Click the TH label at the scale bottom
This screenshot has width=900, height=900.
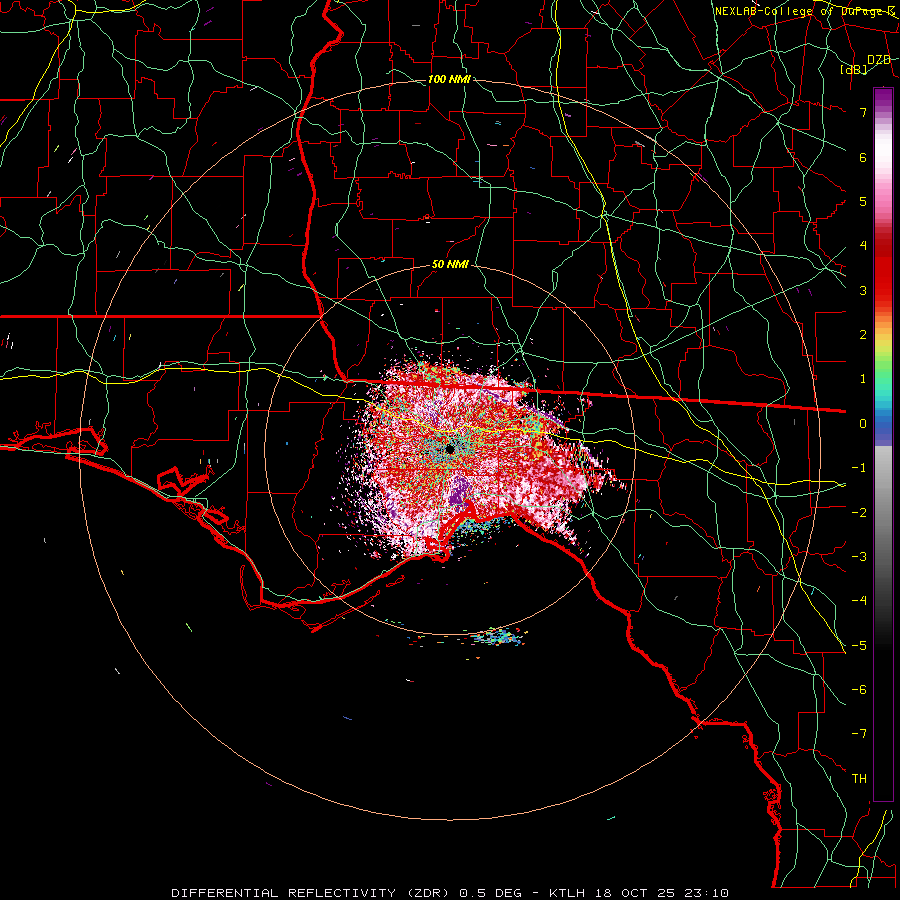tap(859, 779)
